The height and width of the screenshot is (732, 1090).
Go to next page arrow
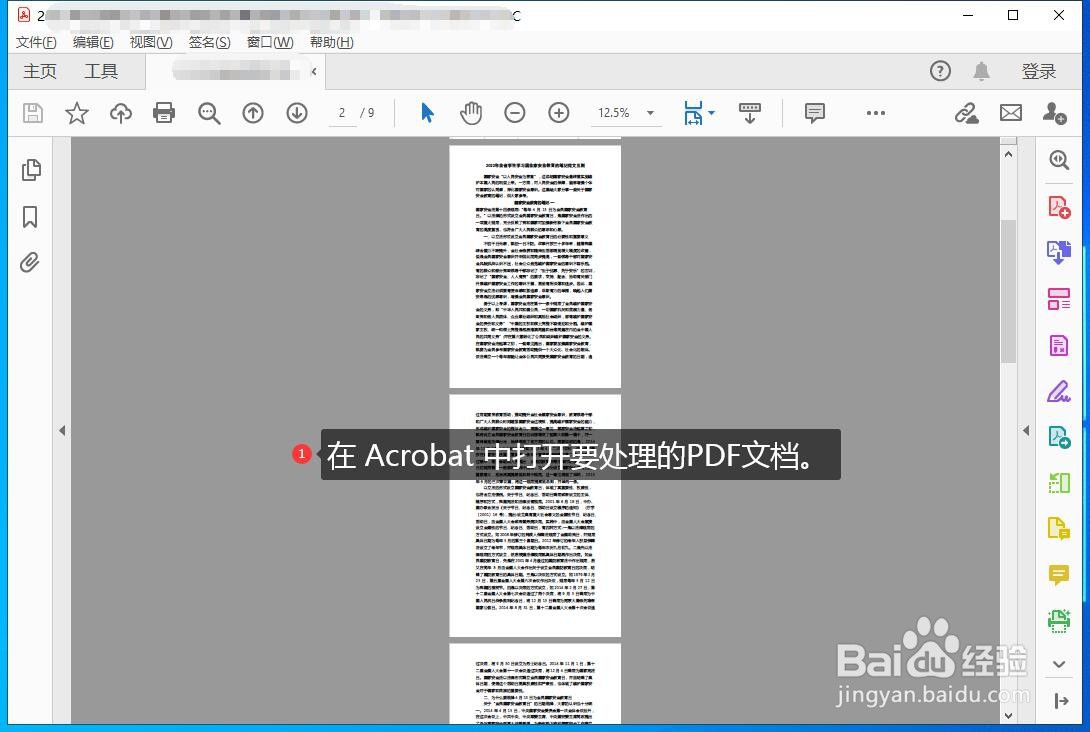click(297, 113)
